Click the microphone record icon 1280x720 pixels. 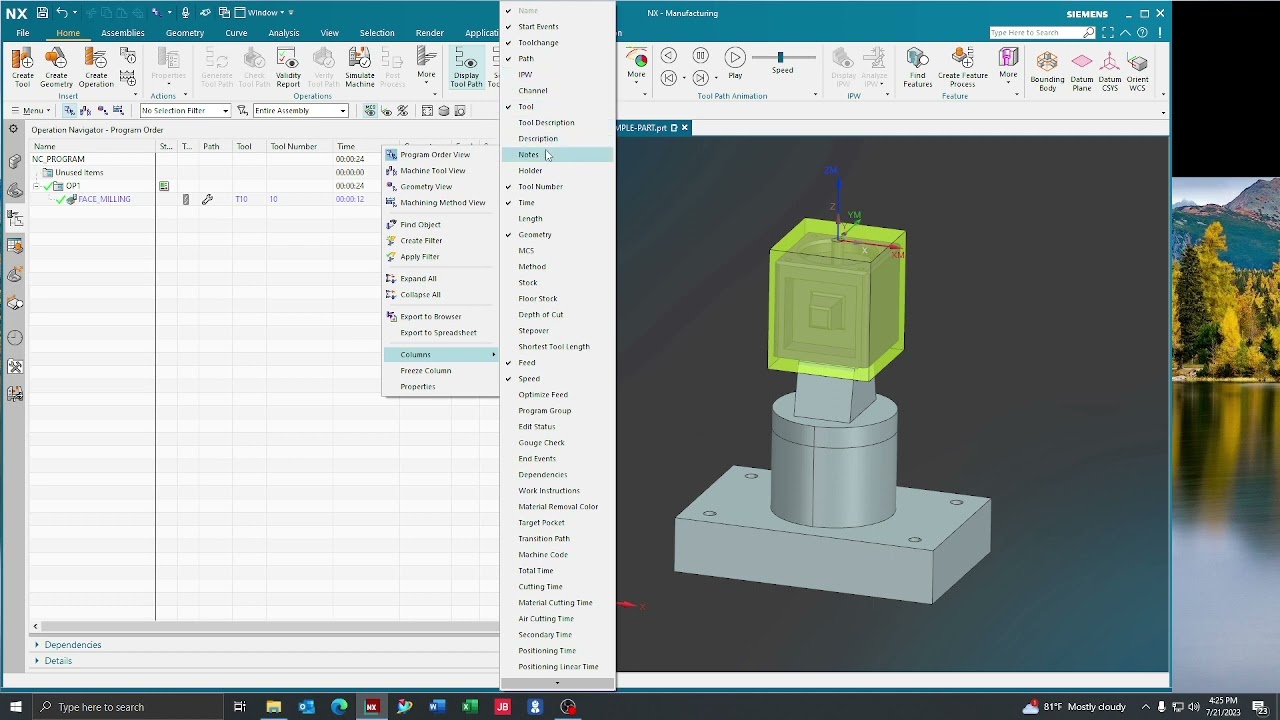[x=185, y=13]
